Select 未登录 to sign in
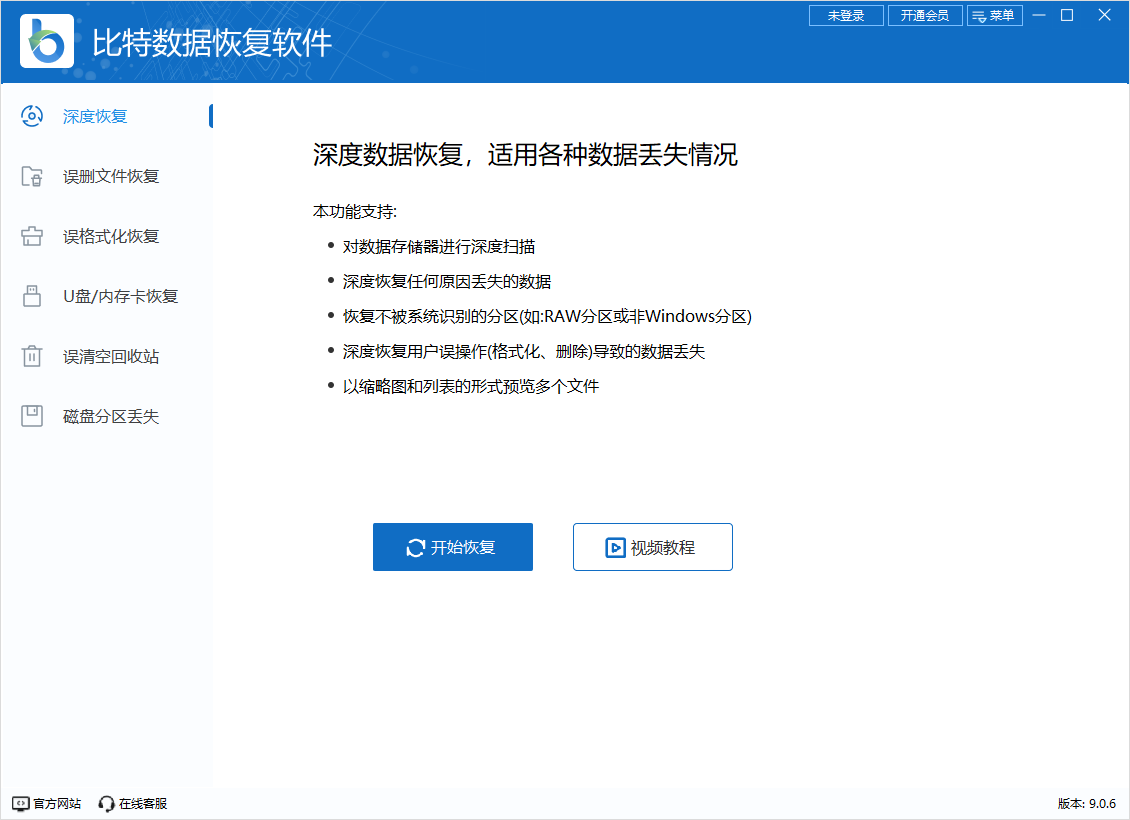Image resolution: width=1130 pixels, height=820 pixels. coord(846,15)
